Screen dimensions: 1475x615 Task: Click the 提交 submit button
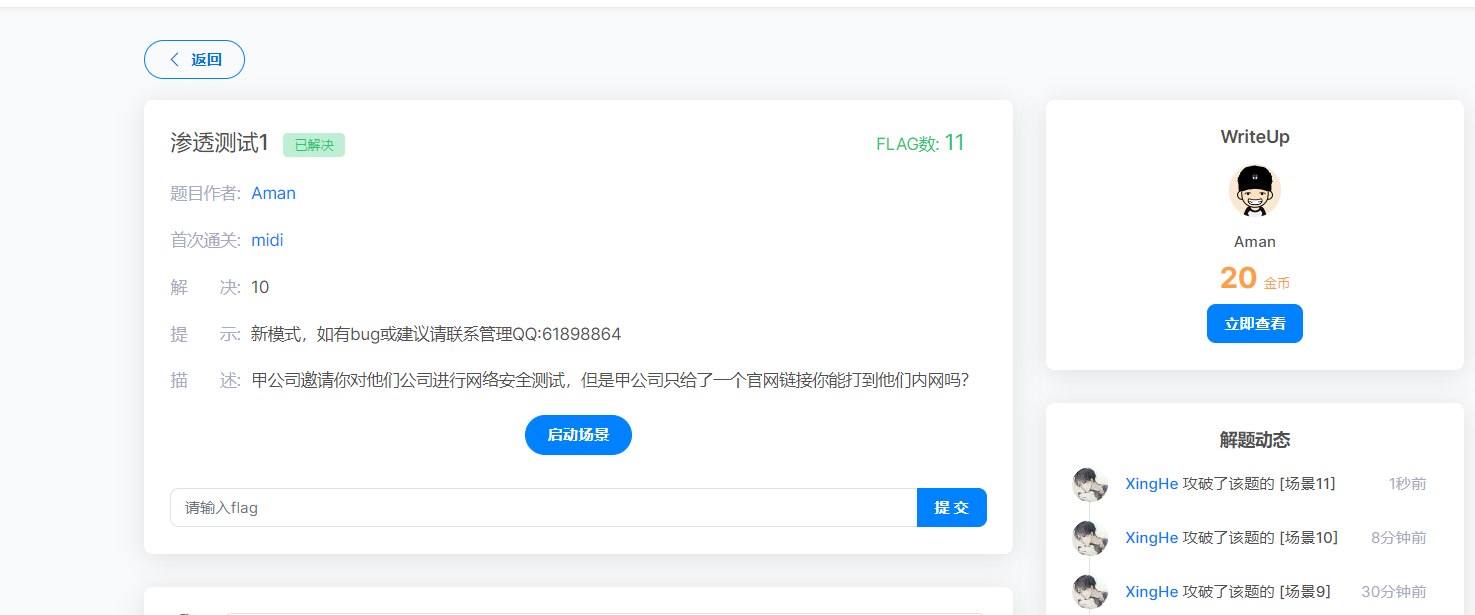(952, 507)
